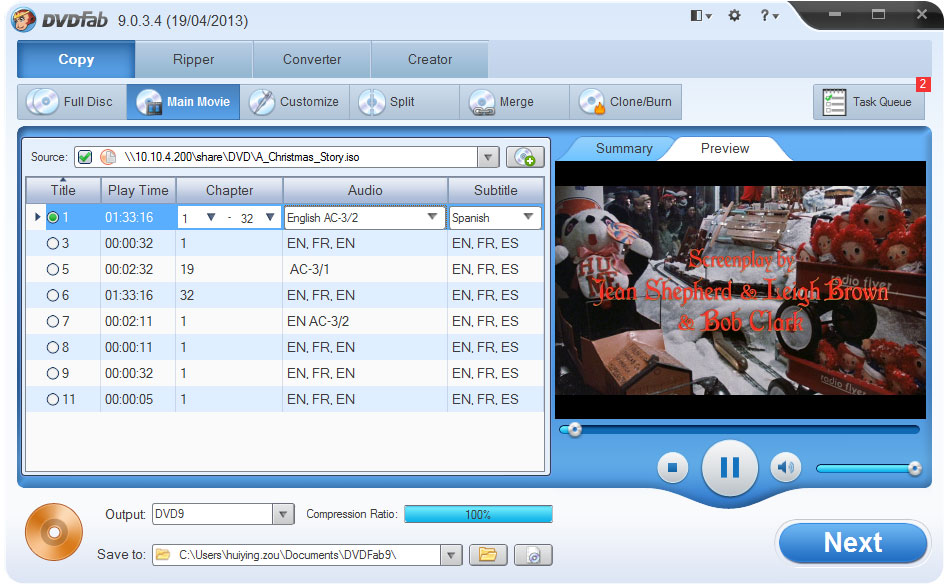Switch to the Ripper tab
The image size is (949, 586).
point(194,59)
